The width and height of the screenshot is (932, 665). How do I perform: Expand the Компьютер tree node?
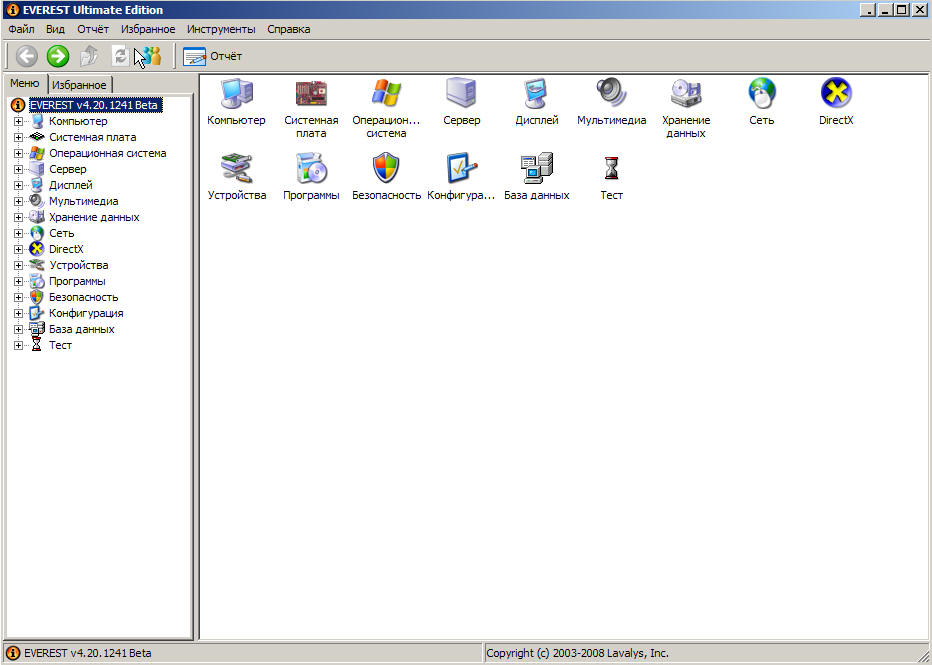tap(18, 121)
